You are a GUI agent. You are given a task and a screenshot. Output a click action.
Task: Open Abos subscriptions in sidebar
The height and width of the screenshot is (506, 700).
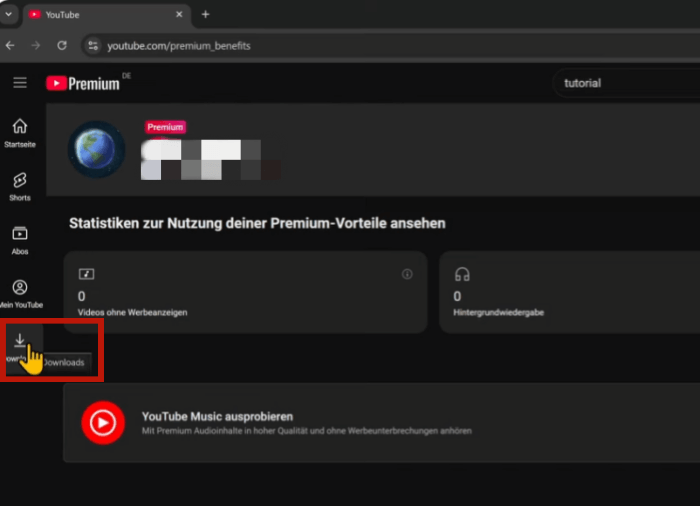pyautogui.click(x=20, y=240)
